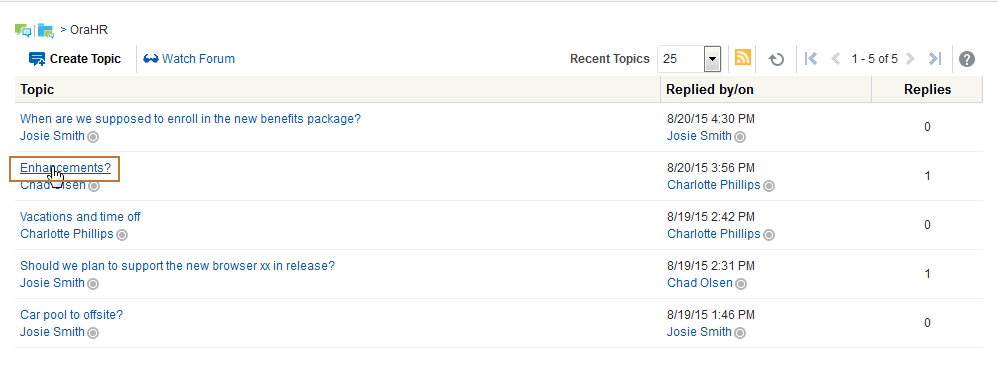
Task: Click Watch Forum link
Action: [x=189, y=59]
